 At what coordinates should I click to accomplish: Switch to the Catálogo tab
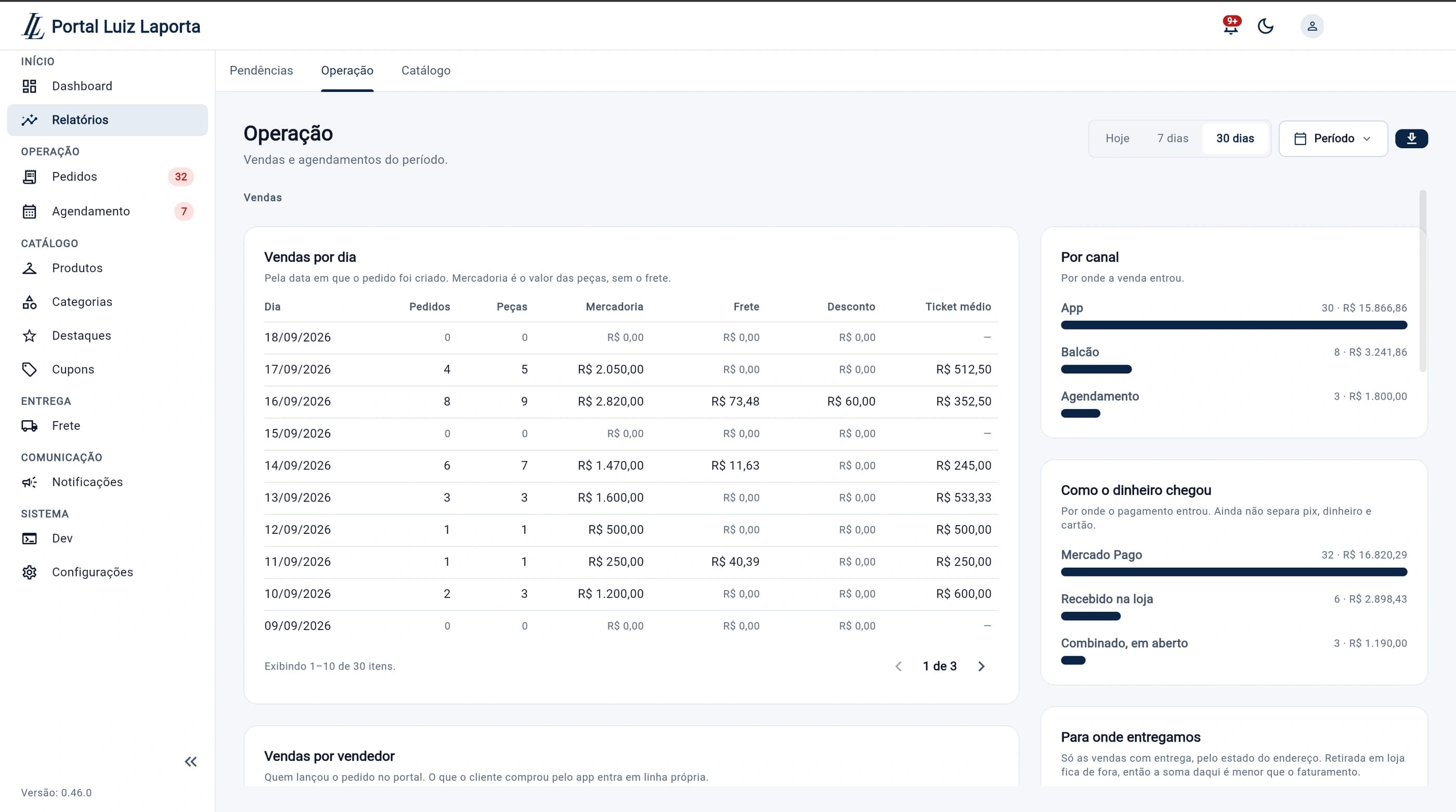pos(425,71)
